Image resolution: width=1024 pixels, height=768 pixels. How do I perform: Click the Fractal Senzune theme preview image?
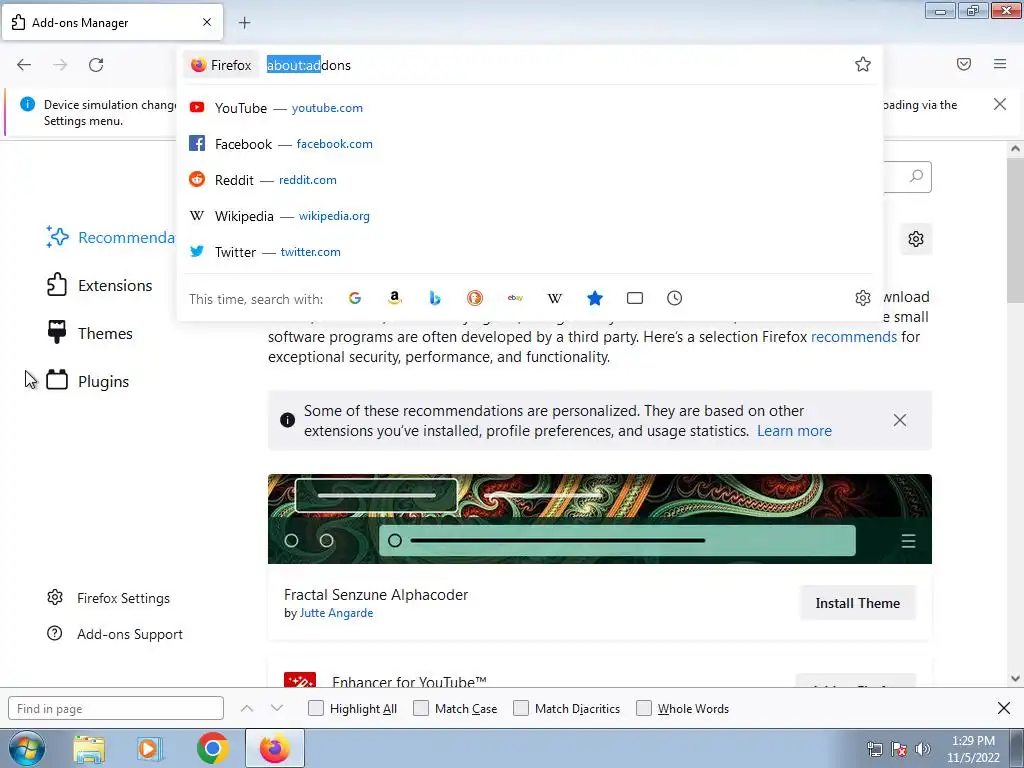coord(600,519)
